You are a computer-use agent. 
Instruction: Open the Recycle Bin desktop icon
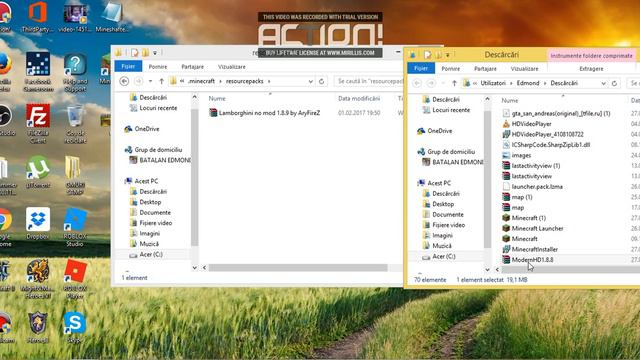[75, 124]
